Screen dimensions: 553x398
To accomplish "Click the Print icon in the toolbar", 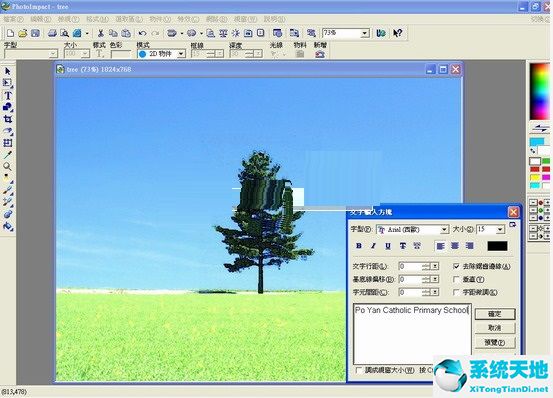I will coord(52,33).
